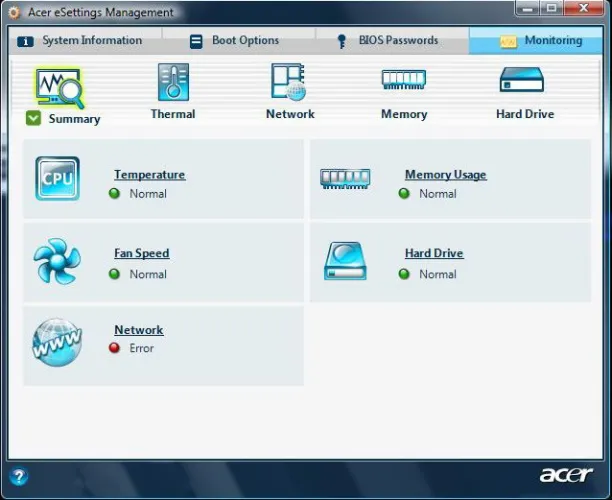Click the CPU chip icon
The height and width of the screenshot is (500, 612).
coord(57,178)
